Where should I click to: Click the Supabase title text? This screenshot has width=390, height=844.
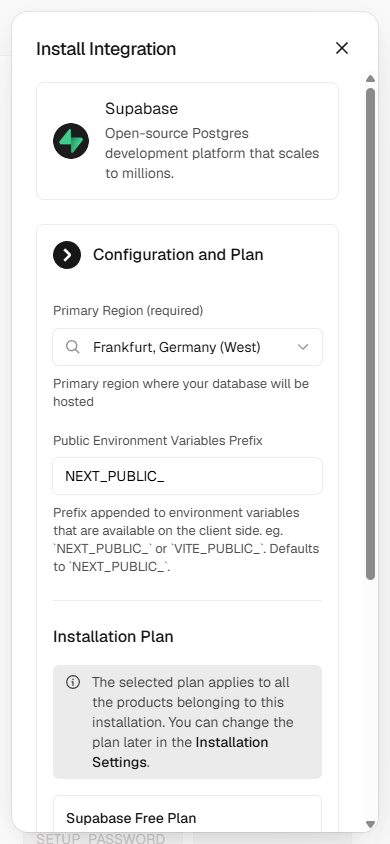coord(141,109)
